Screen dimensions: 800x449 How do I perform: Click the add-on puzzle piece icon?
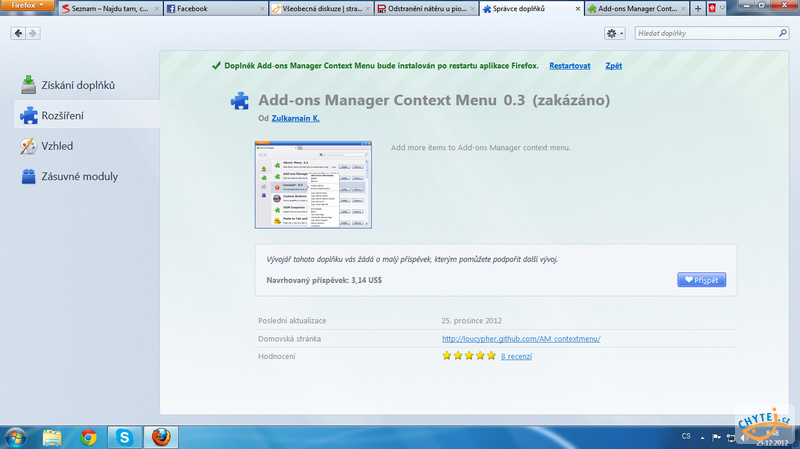point(240,101)
